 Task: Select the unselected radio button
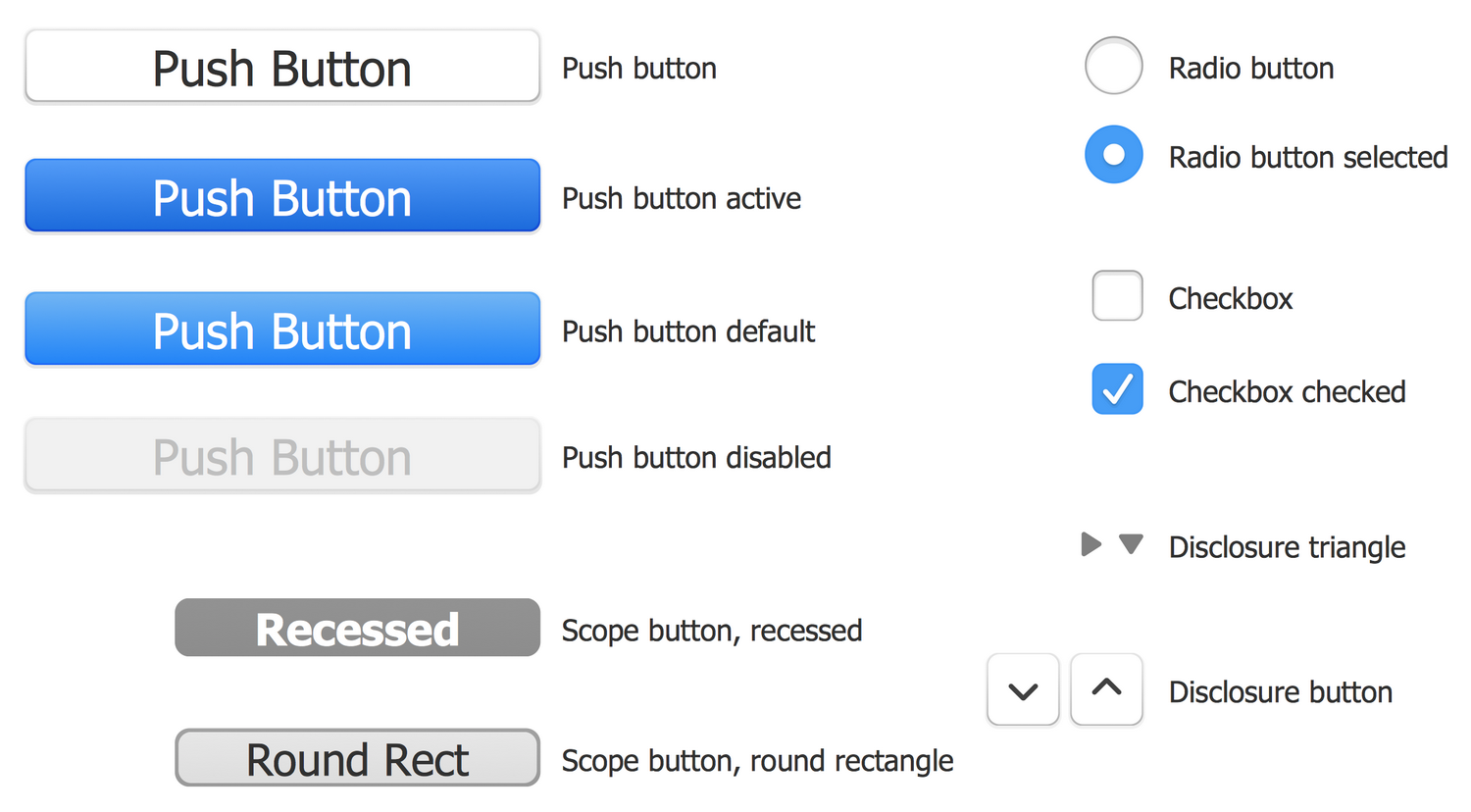[x=1113, y=66]
